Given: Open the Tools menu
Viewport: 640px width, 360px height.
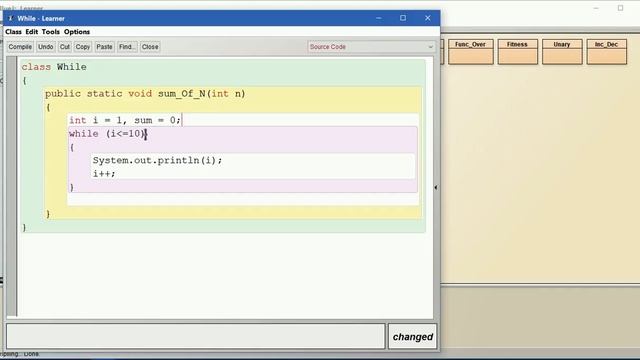Looking at the screenshot, I should [x=51, y=32].
